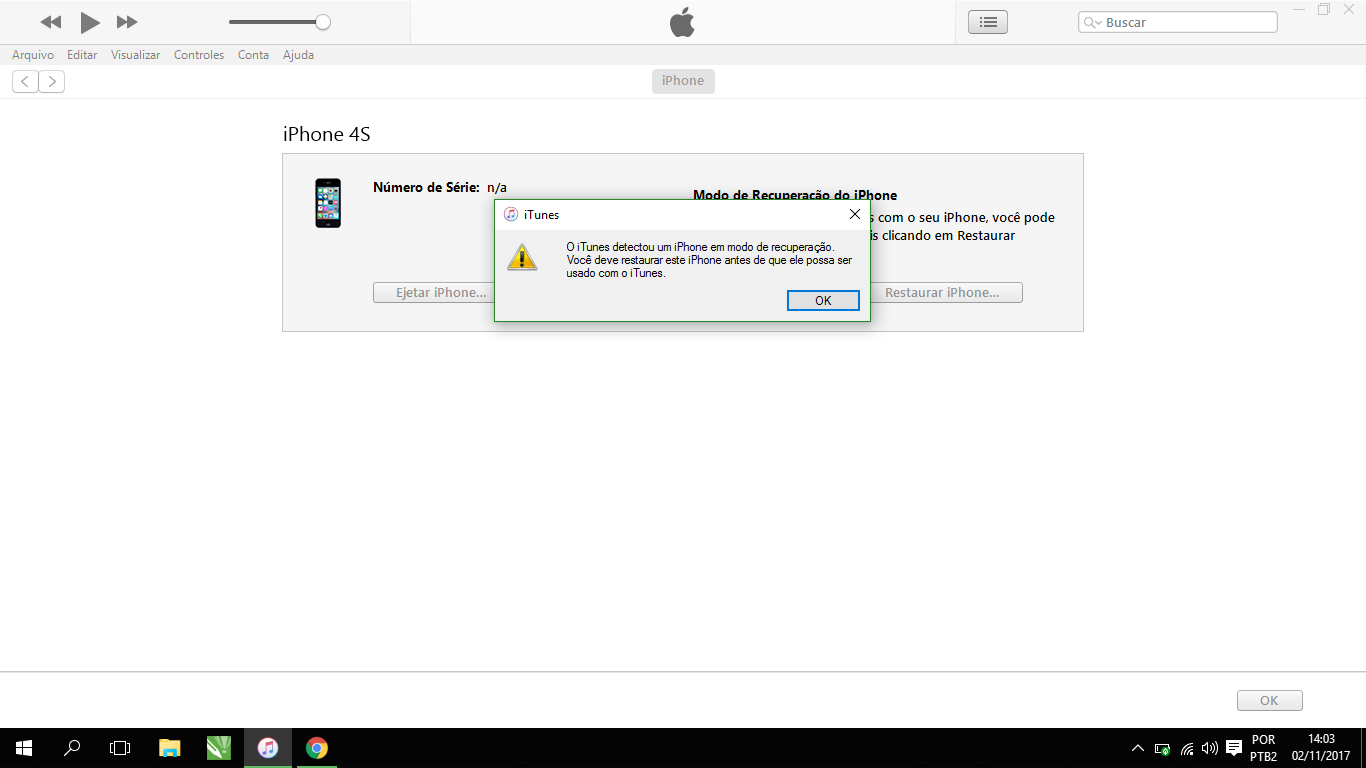The width and height of the screenshot is (1366, 768).
Task: Click the iTunes icon in dialog title
Action: 511,214
